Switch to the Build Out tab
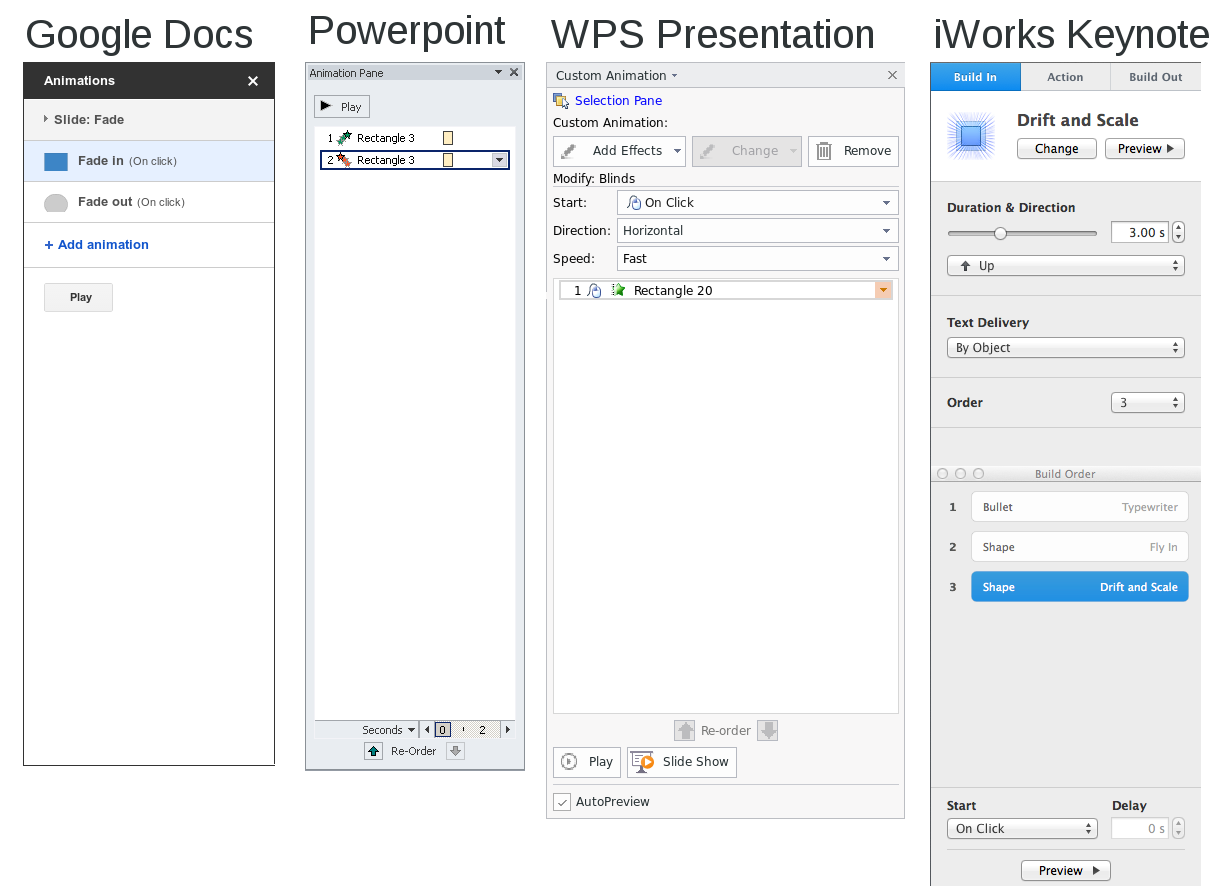Viewport: 1229px width, 886px height. click(1155, 77)
